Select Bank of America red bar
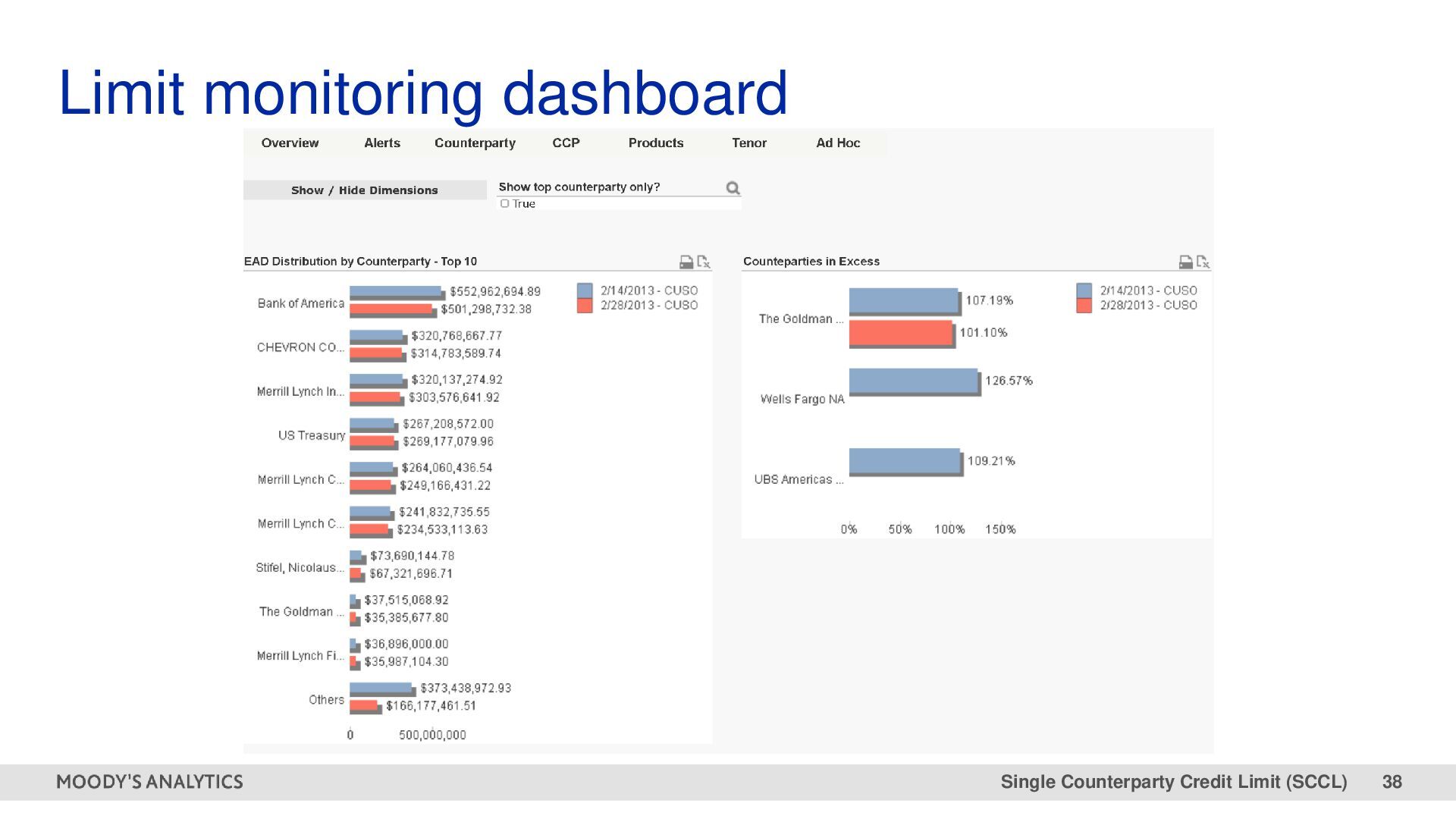The width and height of the screenshot is (1456, 819). coord(391,309)
